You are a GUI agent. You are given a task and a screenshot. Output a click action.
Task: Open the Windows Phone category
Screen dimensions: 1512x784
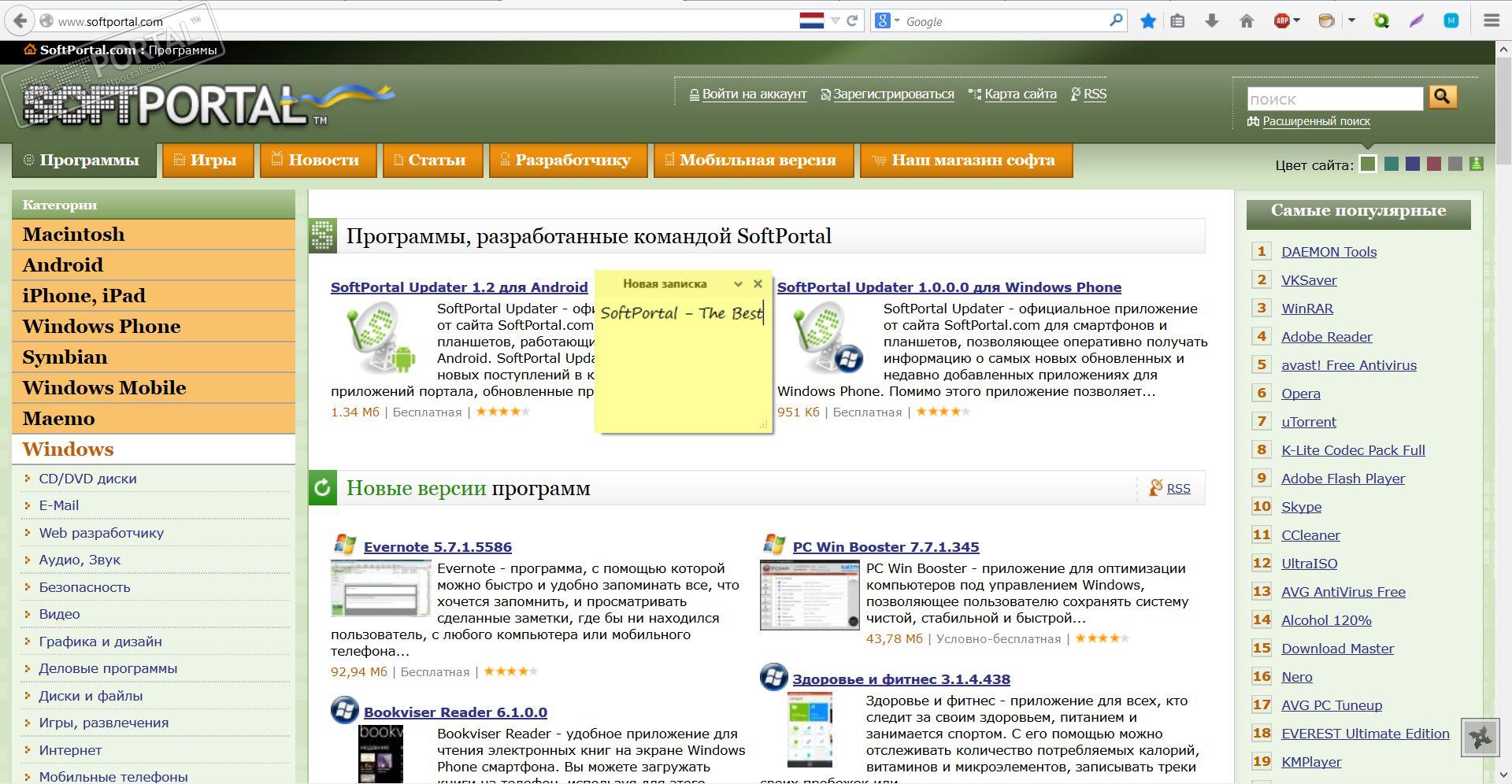(154, 327)
